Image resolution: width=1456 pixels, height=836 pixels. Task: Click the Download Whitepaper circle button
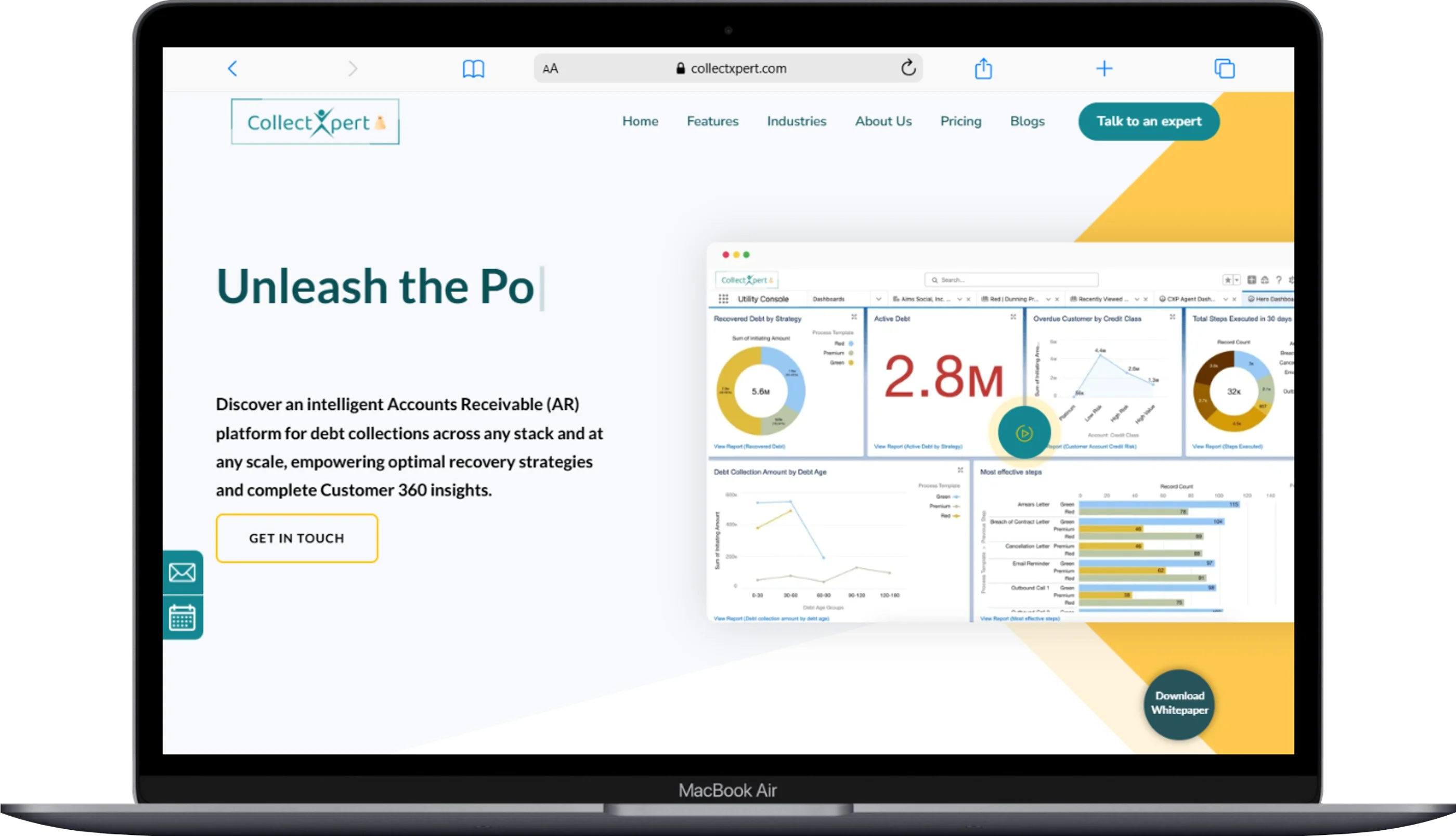click(x=1179, y=703)
